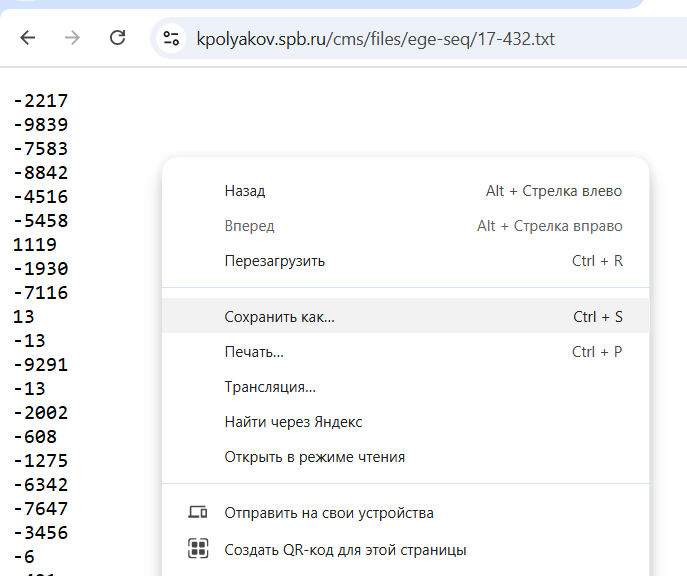The image size is (687, 576).
Task: Click the number -8842
Action: pyautogui.click(x=40, y=173)
